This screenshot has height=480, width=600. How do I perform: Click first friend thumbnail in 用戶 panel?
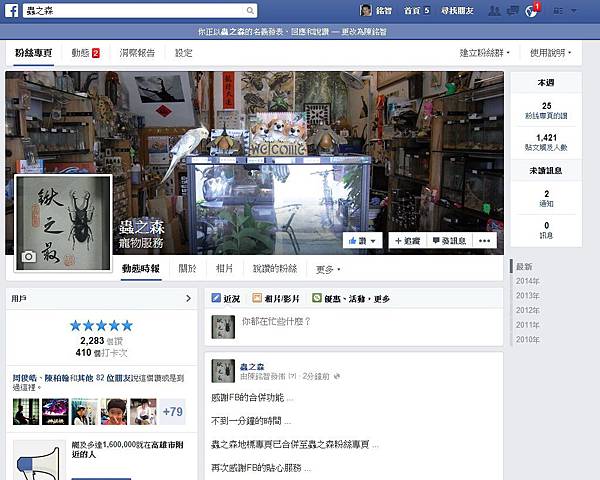click(26, 411)
